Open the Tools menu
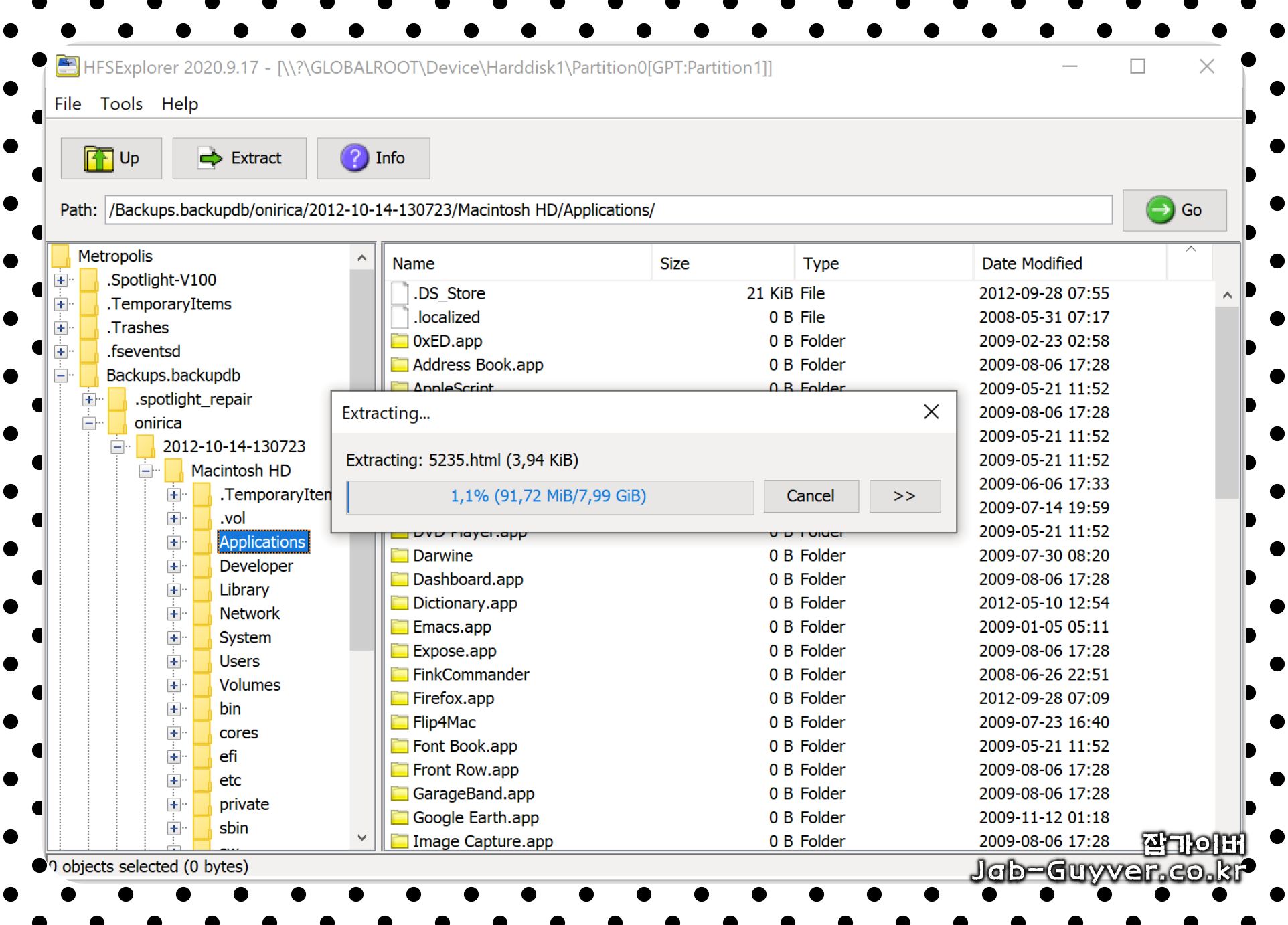 coord(121,104)
